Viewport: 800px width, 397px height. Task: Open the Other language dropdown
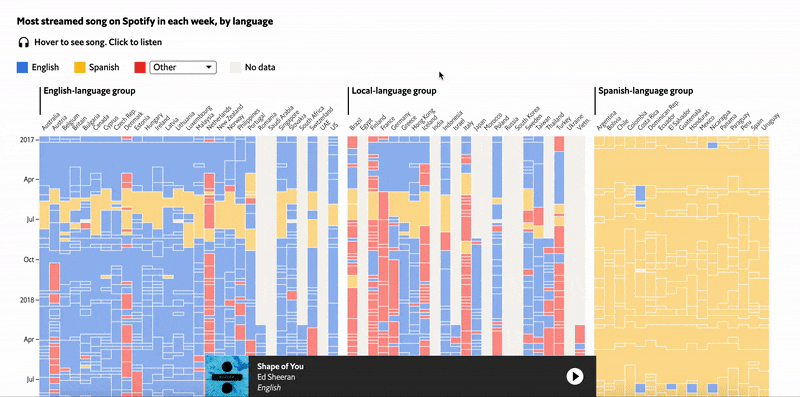pos(183,67)
